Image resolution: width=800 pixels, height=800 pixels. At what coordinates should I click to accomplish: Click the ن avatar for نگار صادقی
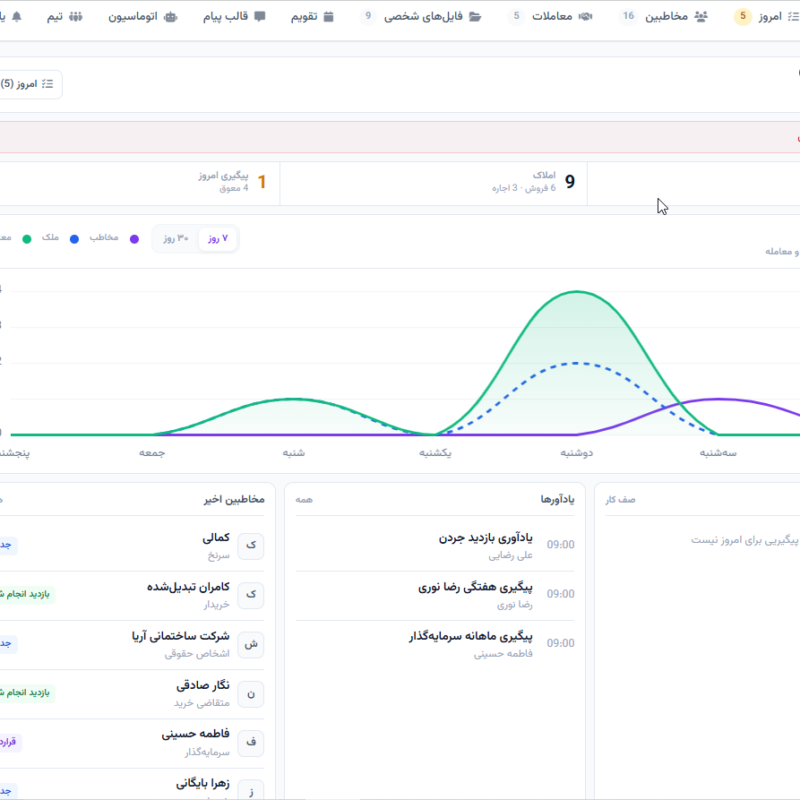(x=251, y=694)
